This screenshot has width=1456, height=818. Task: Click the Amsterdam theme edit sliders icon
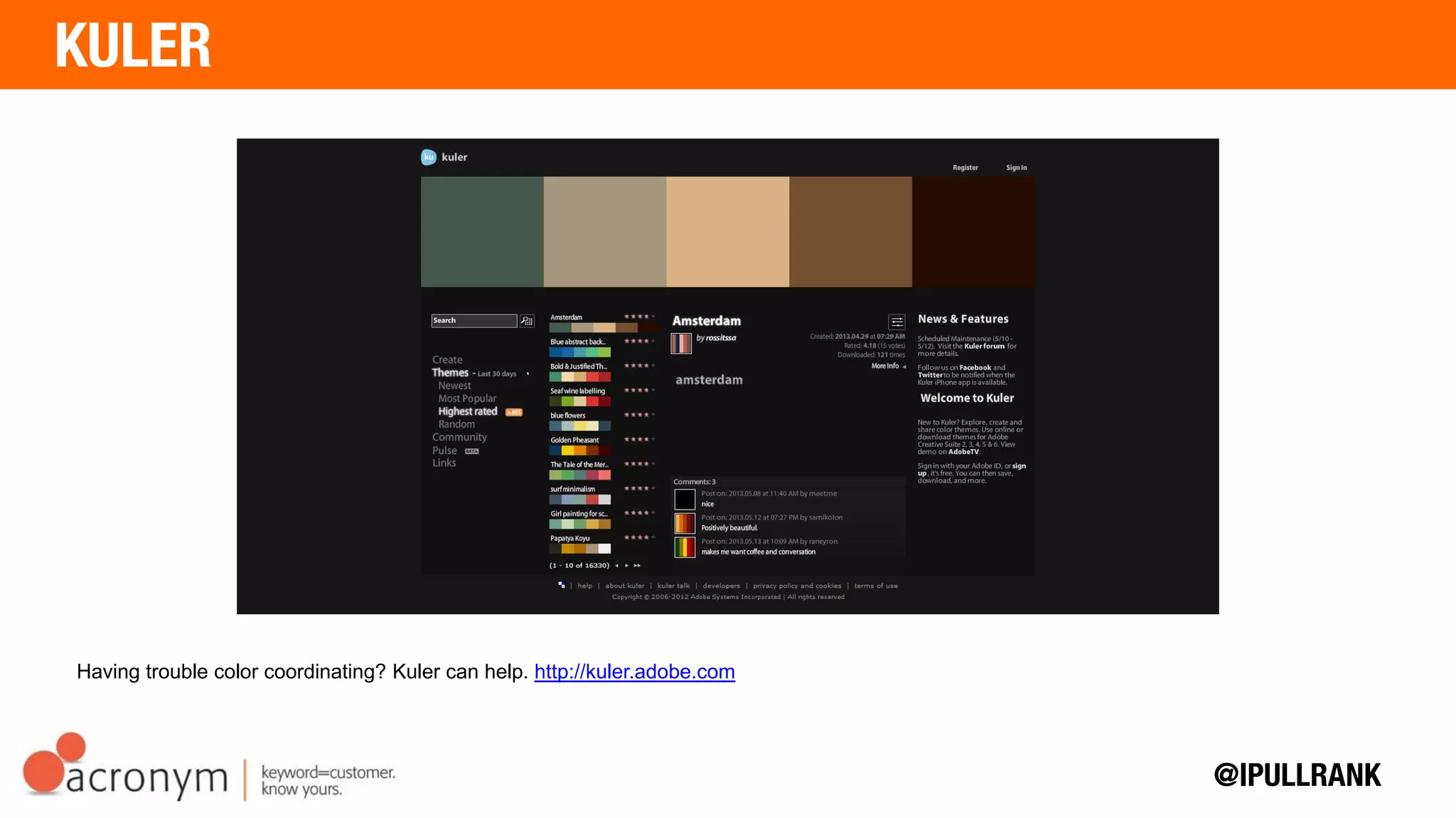[x=897, y=321]
